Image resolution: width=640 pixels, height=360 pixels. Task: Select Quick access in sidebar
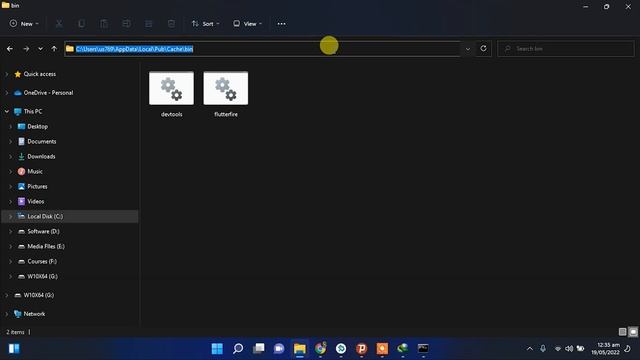click(x=40, y=74)
